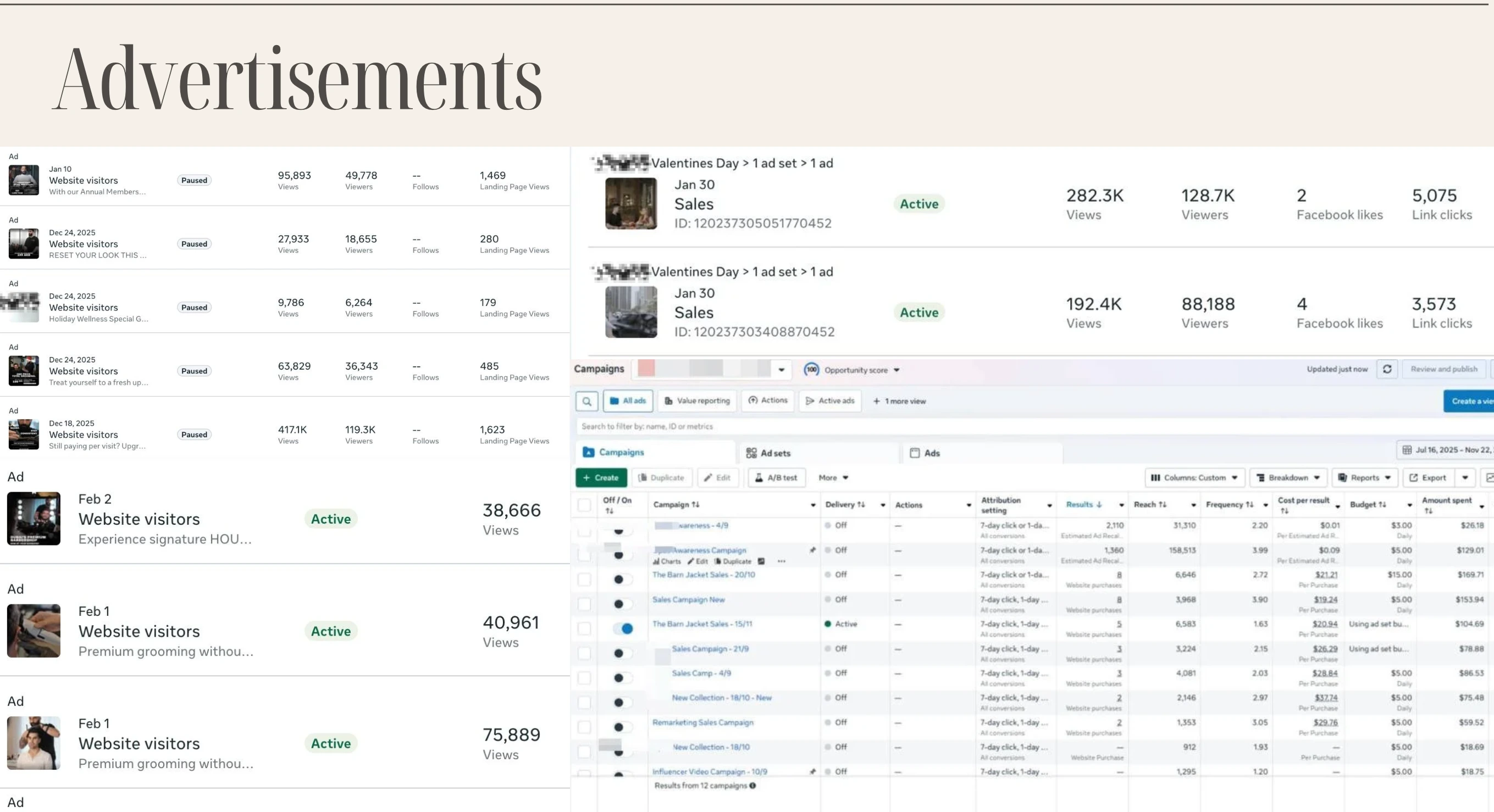Screen dimensions: 1494x812
Task: Select the All ads view
Action: click(x=628, y=401)
